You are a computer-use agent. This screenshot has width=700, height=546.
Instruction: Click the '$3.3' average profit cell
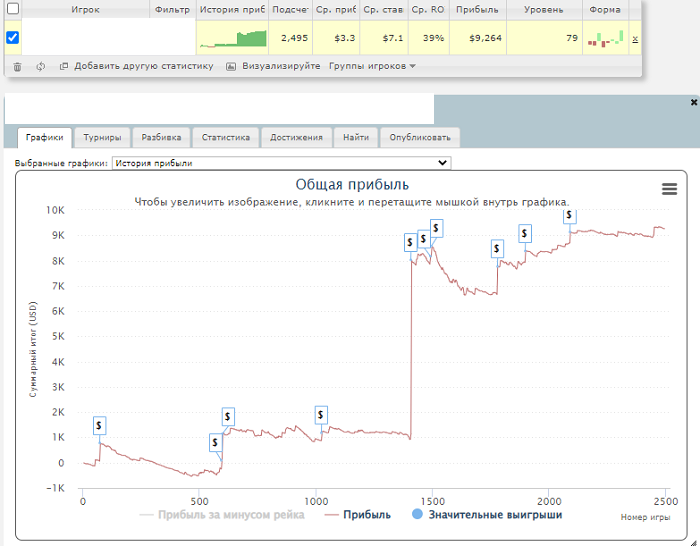click(336, 38)
